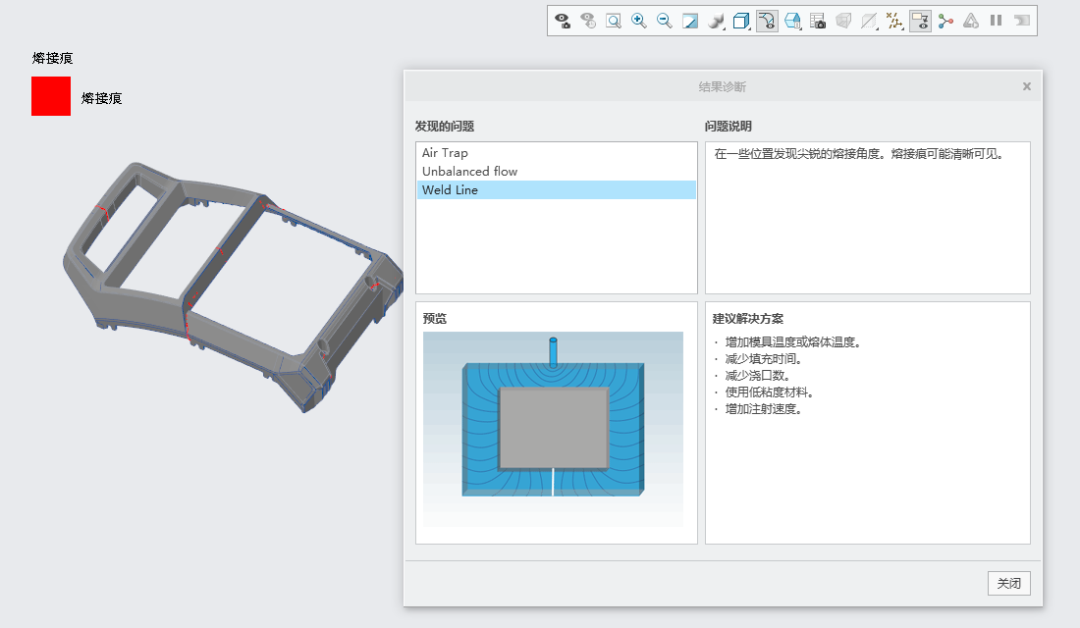Toggle the annotation visibility filter icon
1080x628 pixels.
(x=920, y=21)
